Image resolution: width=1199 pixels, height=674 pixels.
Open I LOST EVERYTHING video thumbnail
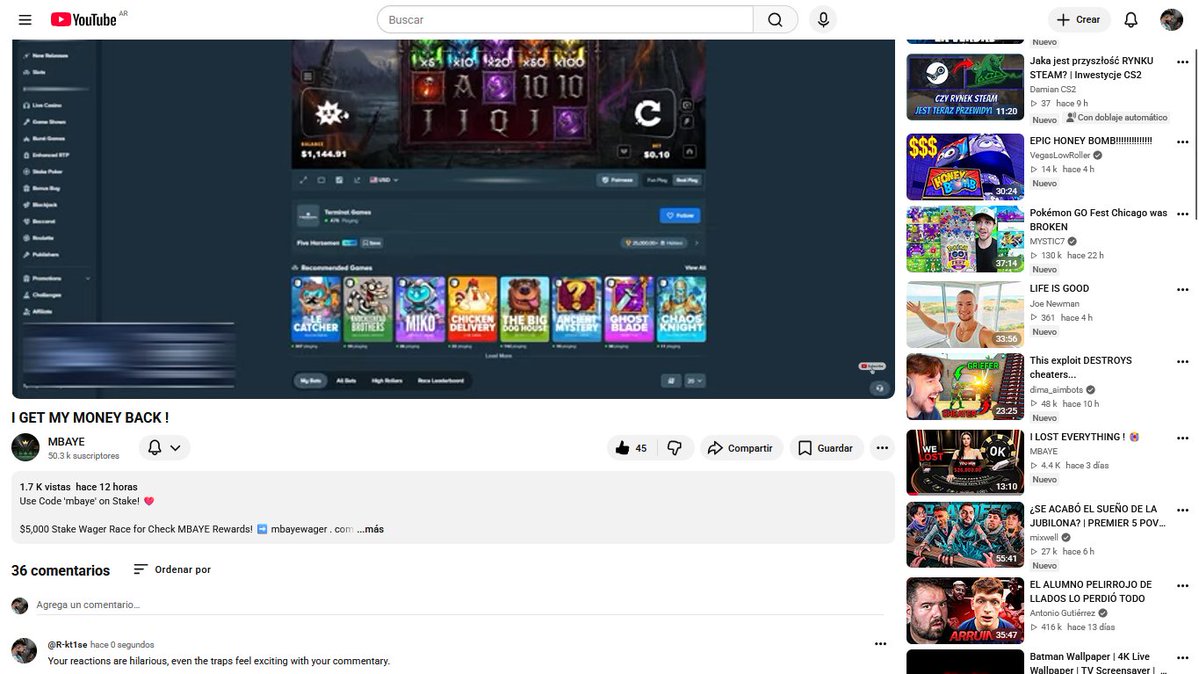[965, 462]
